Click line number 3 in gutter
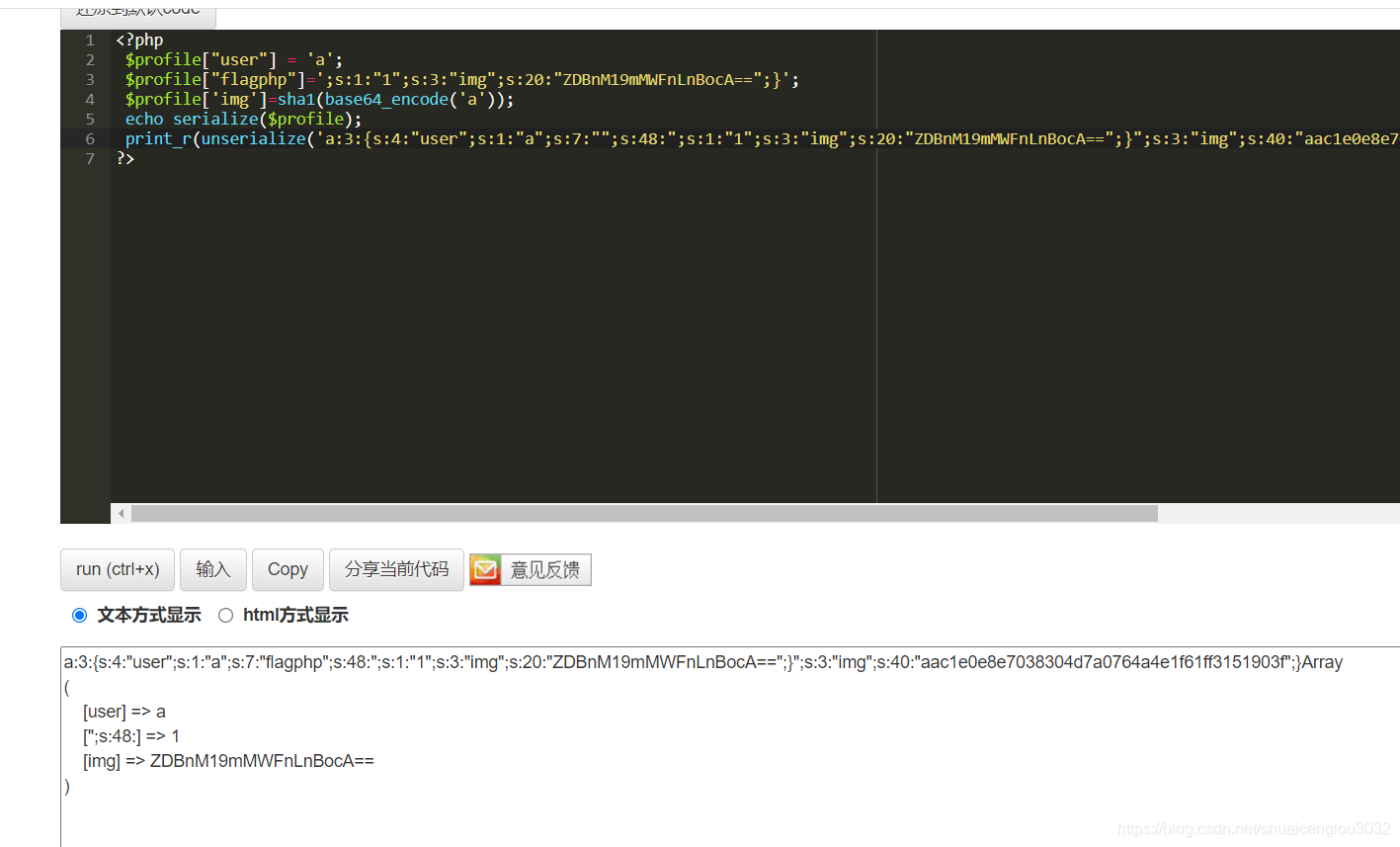 pyautogui.click(x=90, y=80)
